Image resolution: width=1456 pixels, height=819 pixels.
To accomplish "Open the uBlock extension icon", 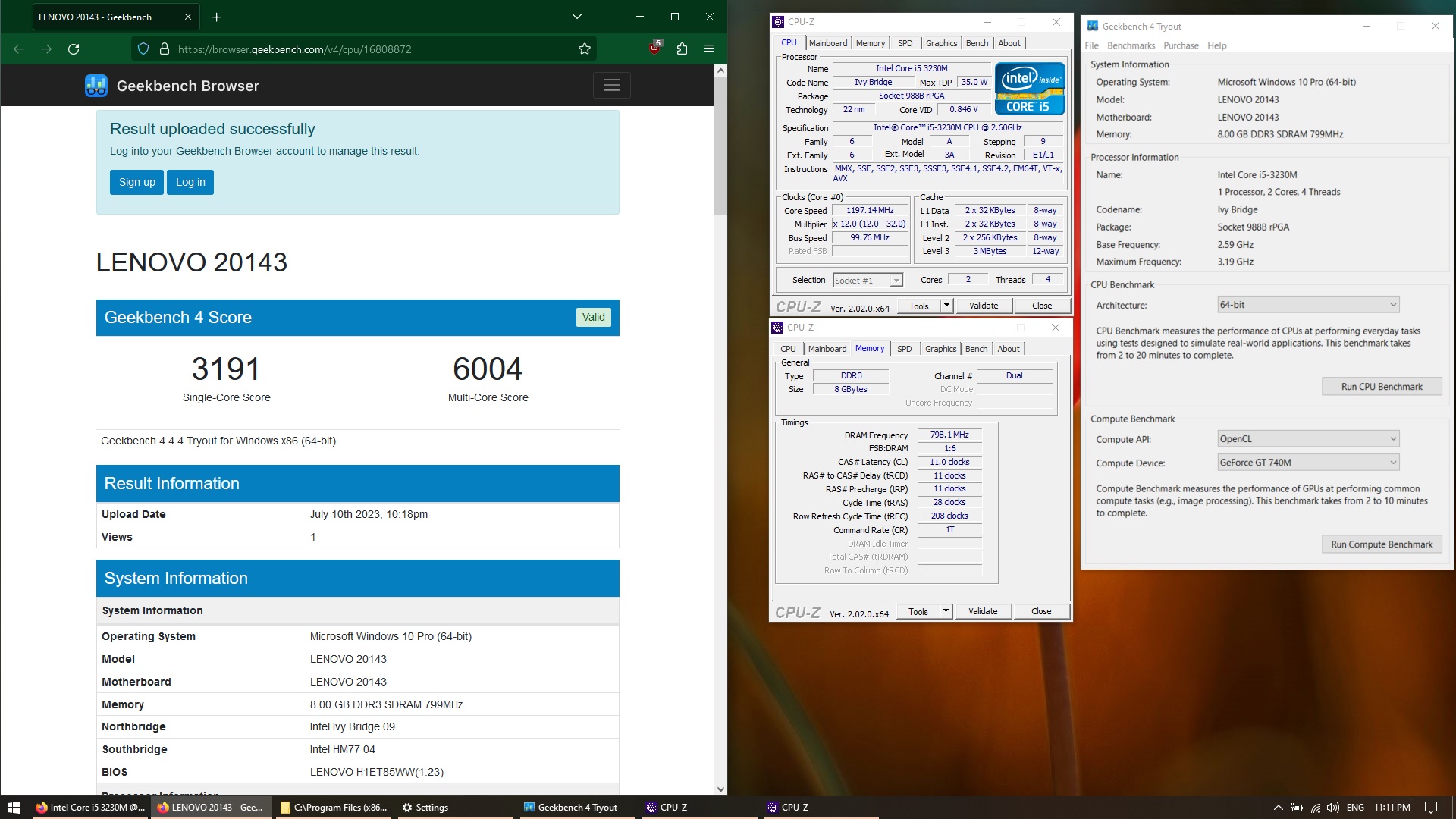I will [656, 49].
